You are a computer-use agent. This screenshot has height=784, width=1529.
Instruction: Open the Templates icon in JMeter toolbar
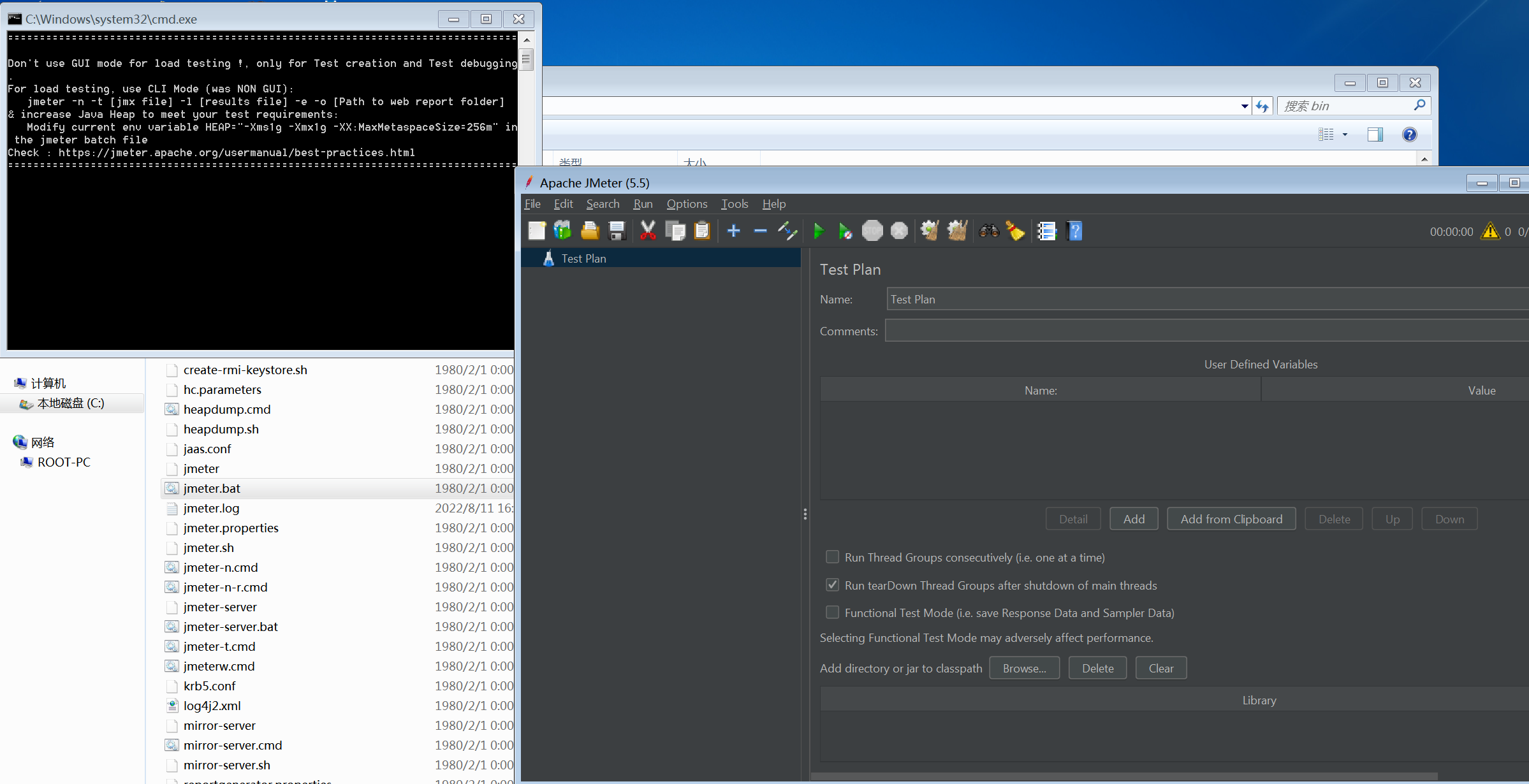pos(563,231)
